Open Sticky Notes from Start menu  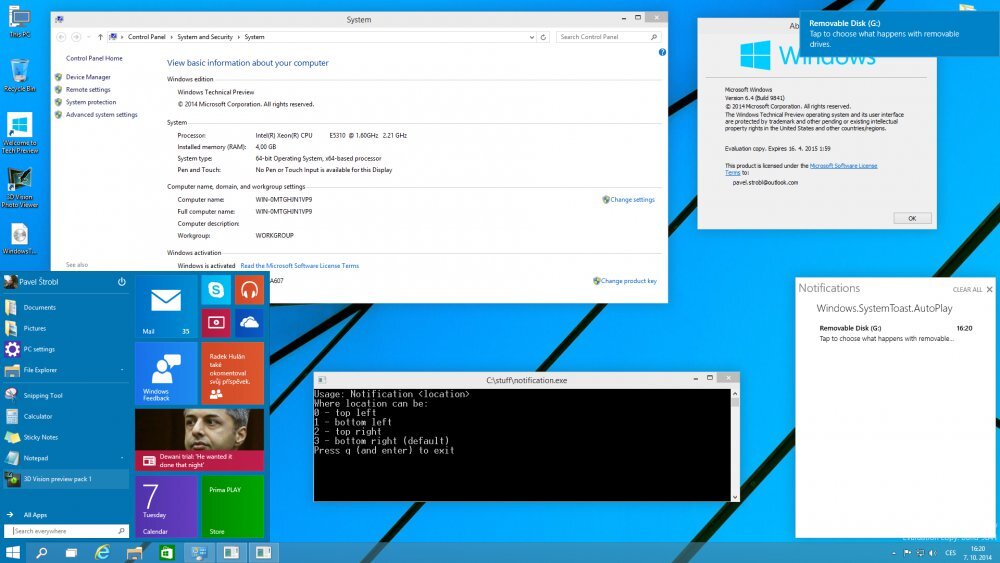pos(66,437)
